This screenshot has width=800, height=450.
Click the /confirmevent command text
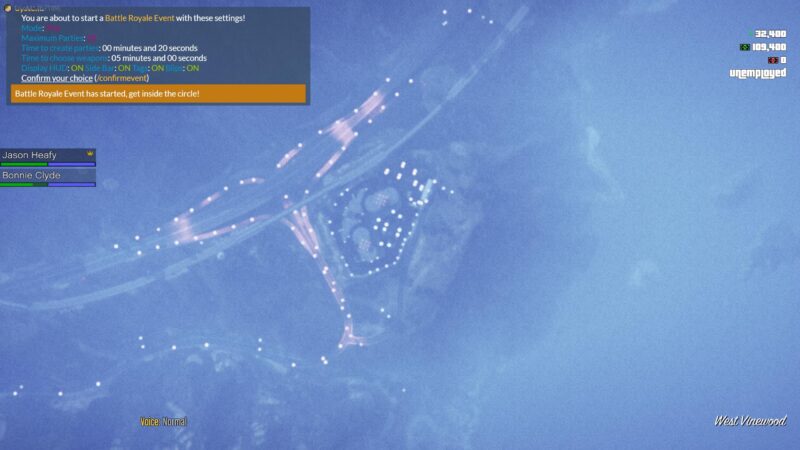pyautogui.click(x=121, y=78)
